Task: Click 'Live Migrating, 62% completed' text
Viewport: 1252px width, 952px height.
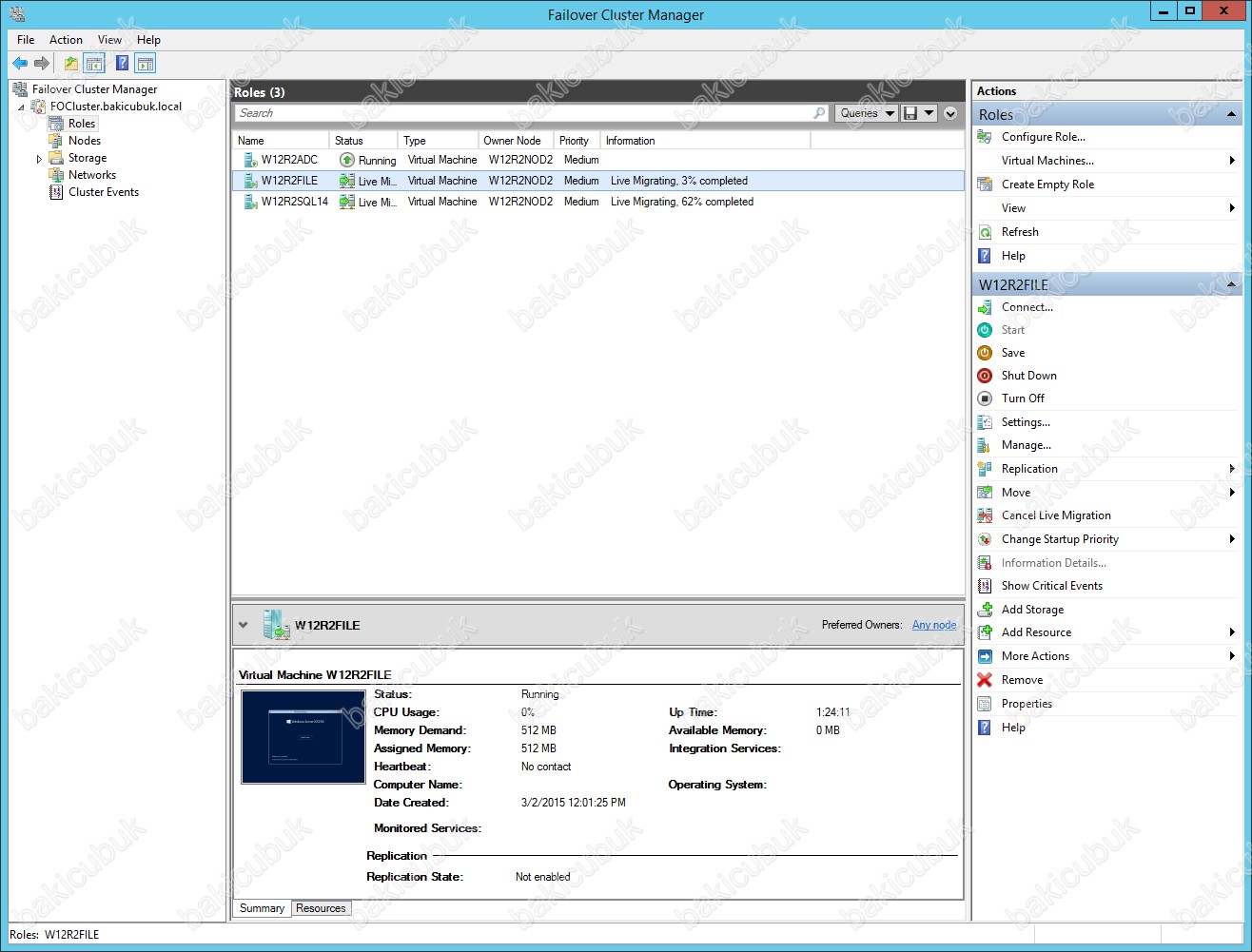Action: (682, 202)
